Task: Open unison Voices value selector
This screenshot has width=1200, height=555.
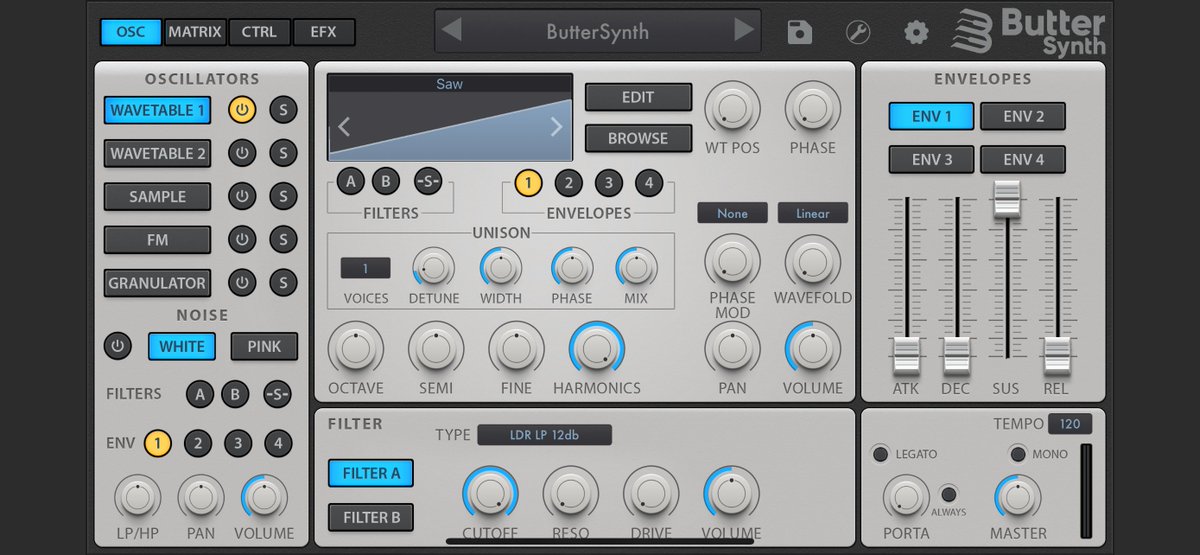Action: point(366,268)
